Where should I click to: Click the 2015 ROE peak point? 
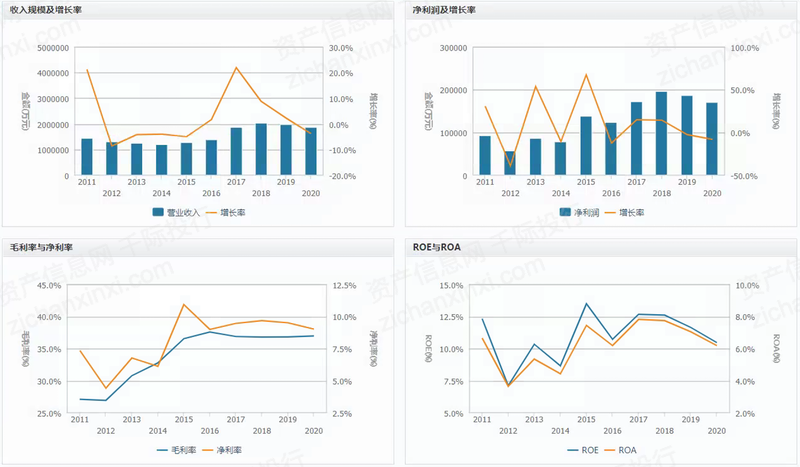tap(586, 303)
